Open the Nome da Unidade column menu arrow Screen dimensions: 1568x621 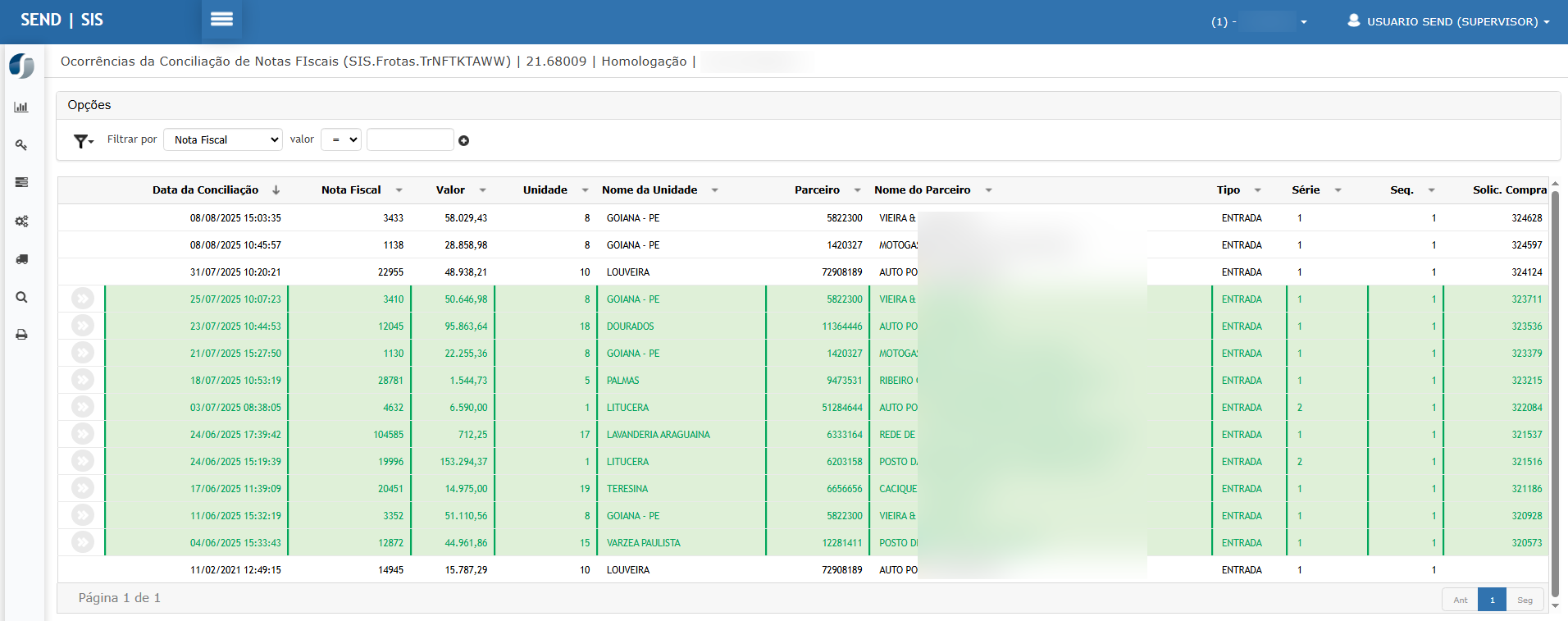(x=714, y=190)
